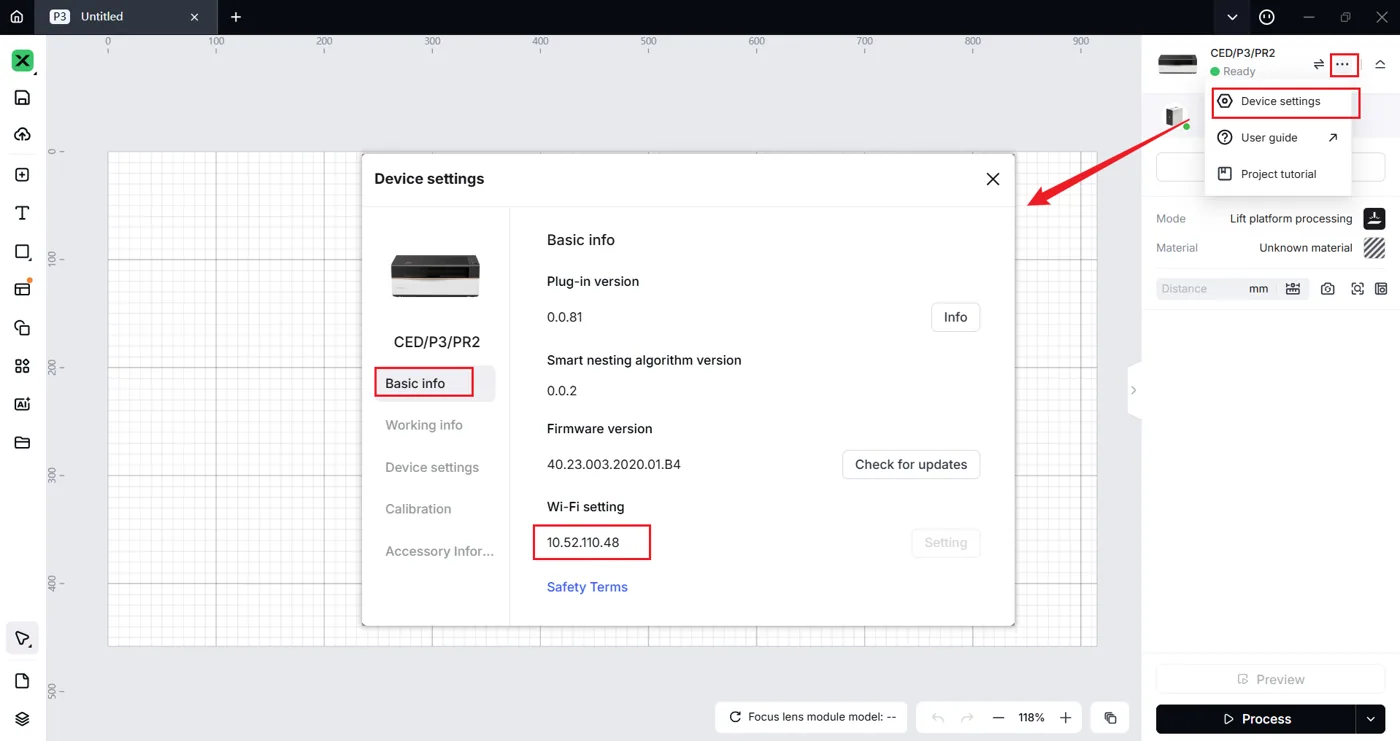Zoom out with the minus button
The image size is (1400, 741).
998,718
